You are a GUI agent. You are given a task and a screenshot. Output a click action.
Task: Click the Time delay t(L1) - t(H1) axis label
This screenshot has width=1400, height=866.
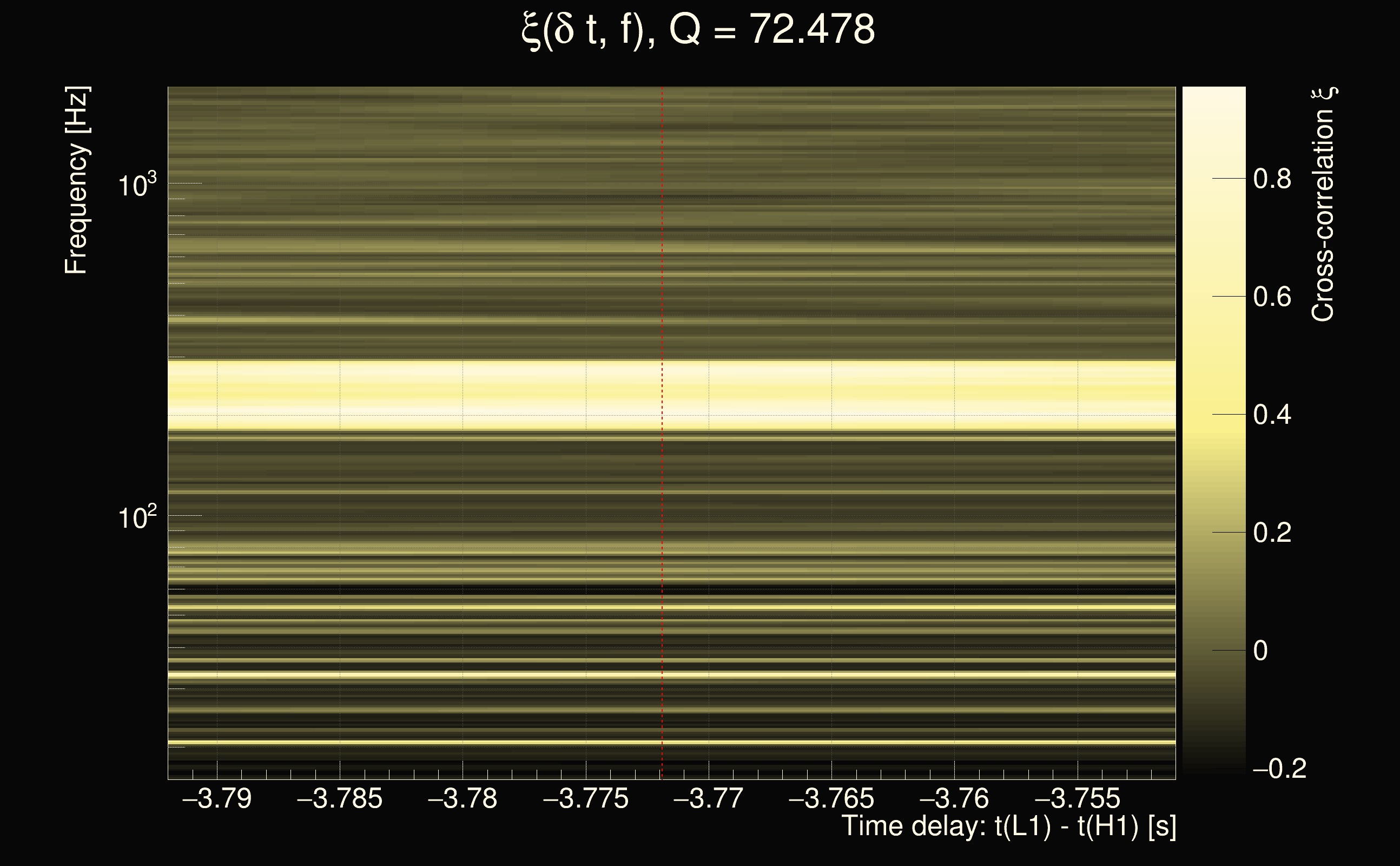(1008, 826)
